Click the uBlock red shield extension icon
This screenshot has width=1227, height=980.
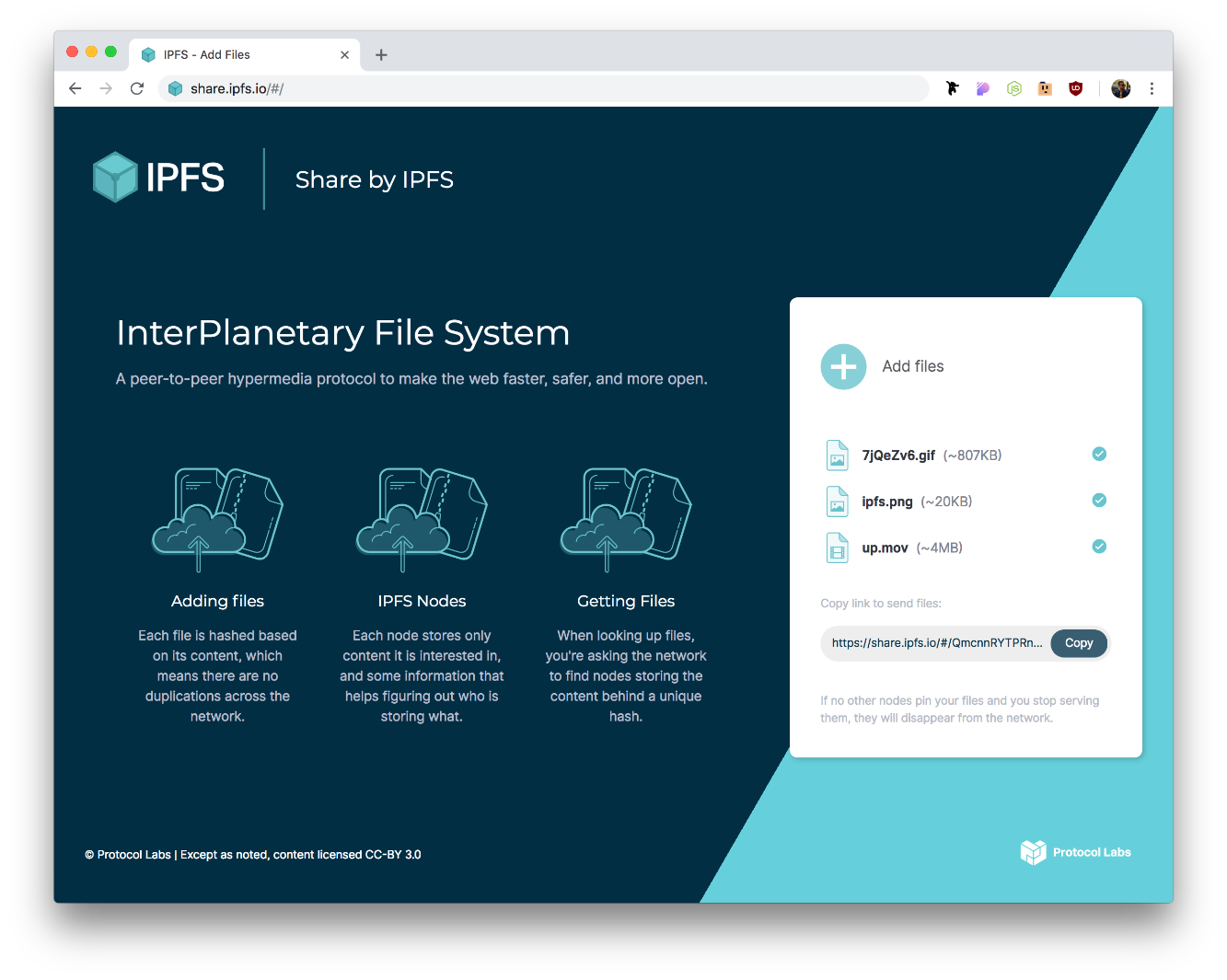(x=1075, y=88)
